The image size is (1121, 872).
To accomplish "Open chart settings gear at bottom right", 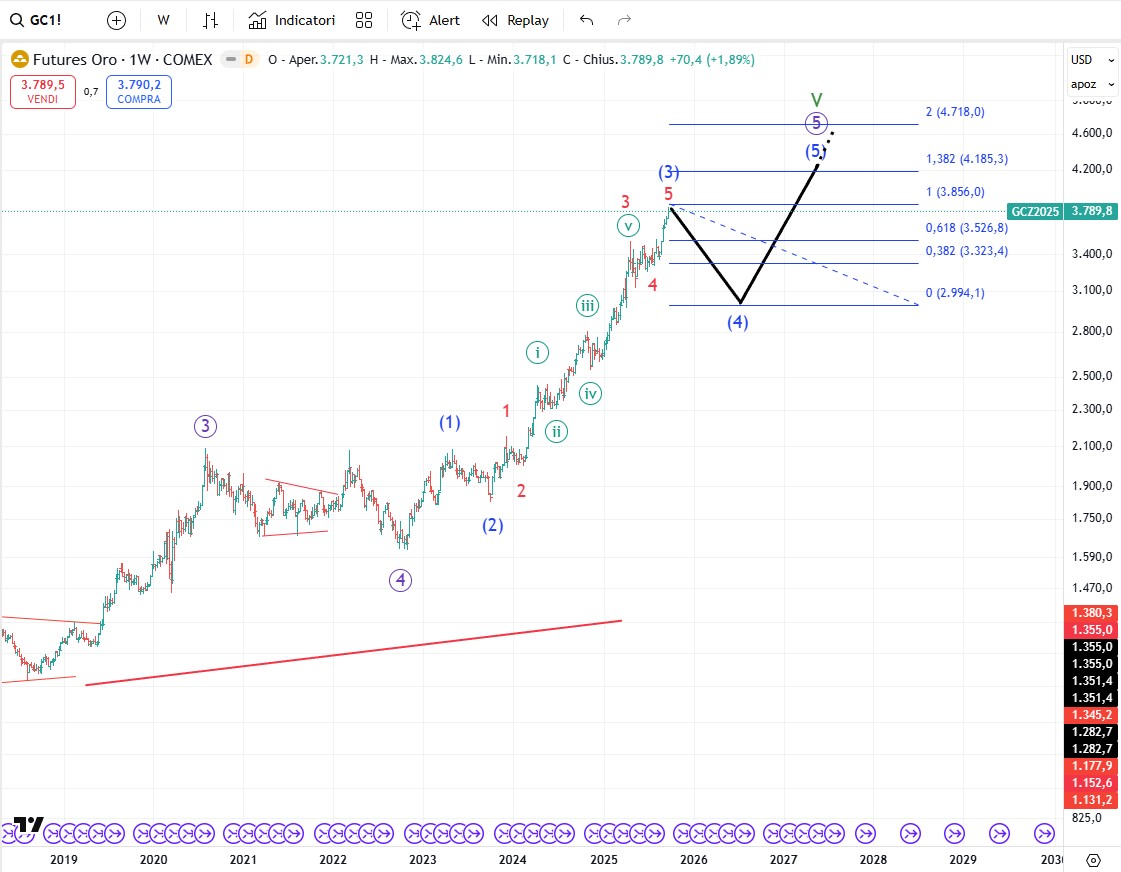I will coord(1093,860).
